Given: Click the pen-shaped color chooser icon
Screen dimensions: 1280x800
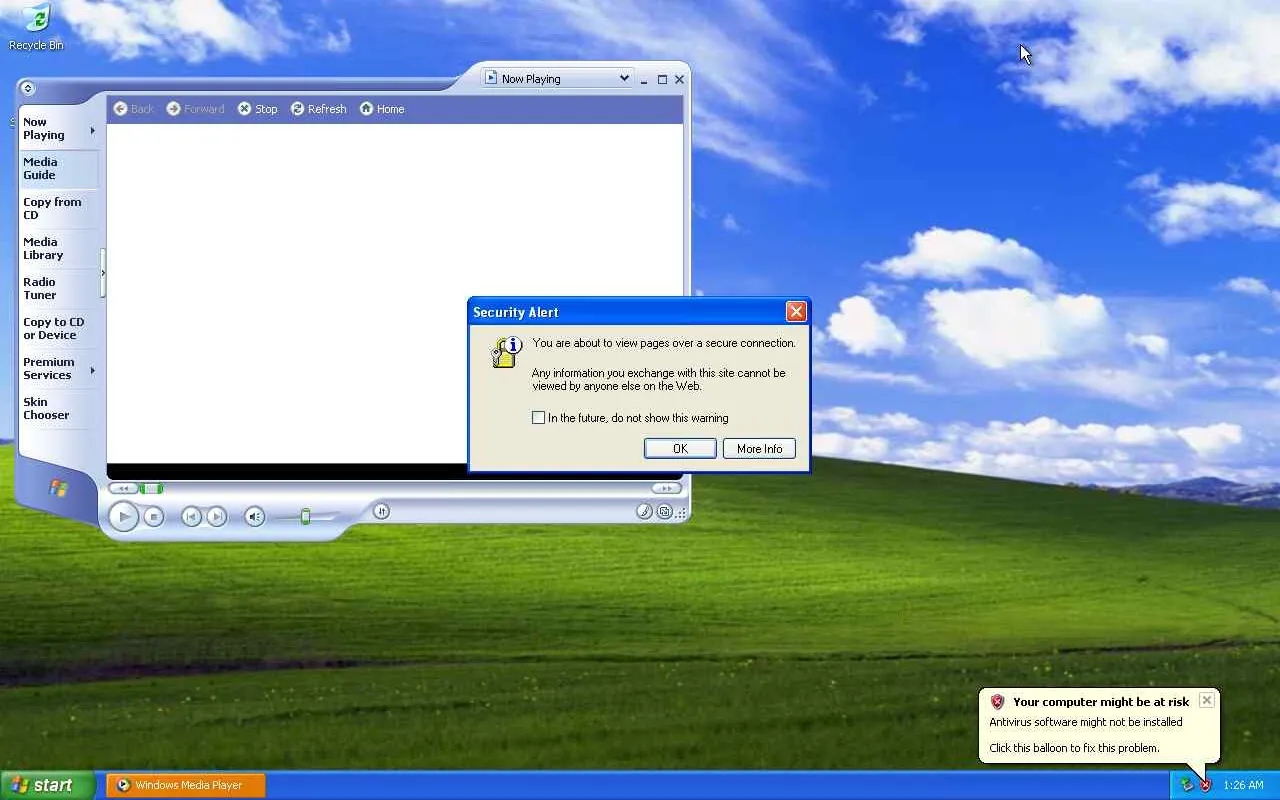Looking at the screenshot, I should coord(645,512).
